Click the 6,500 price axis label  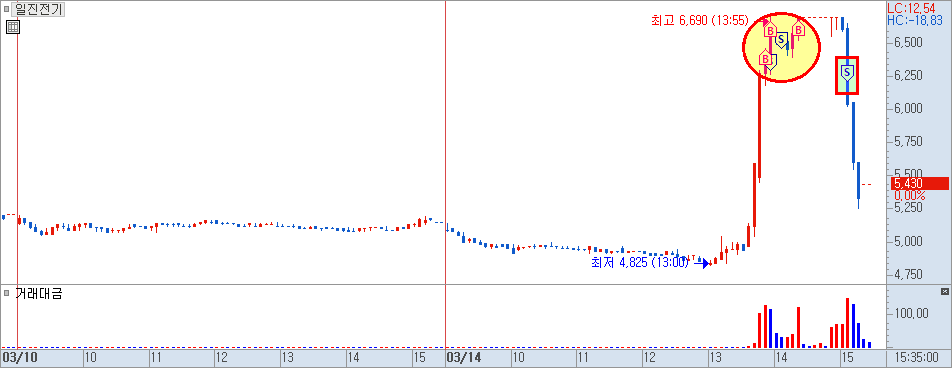pos(908,43)
